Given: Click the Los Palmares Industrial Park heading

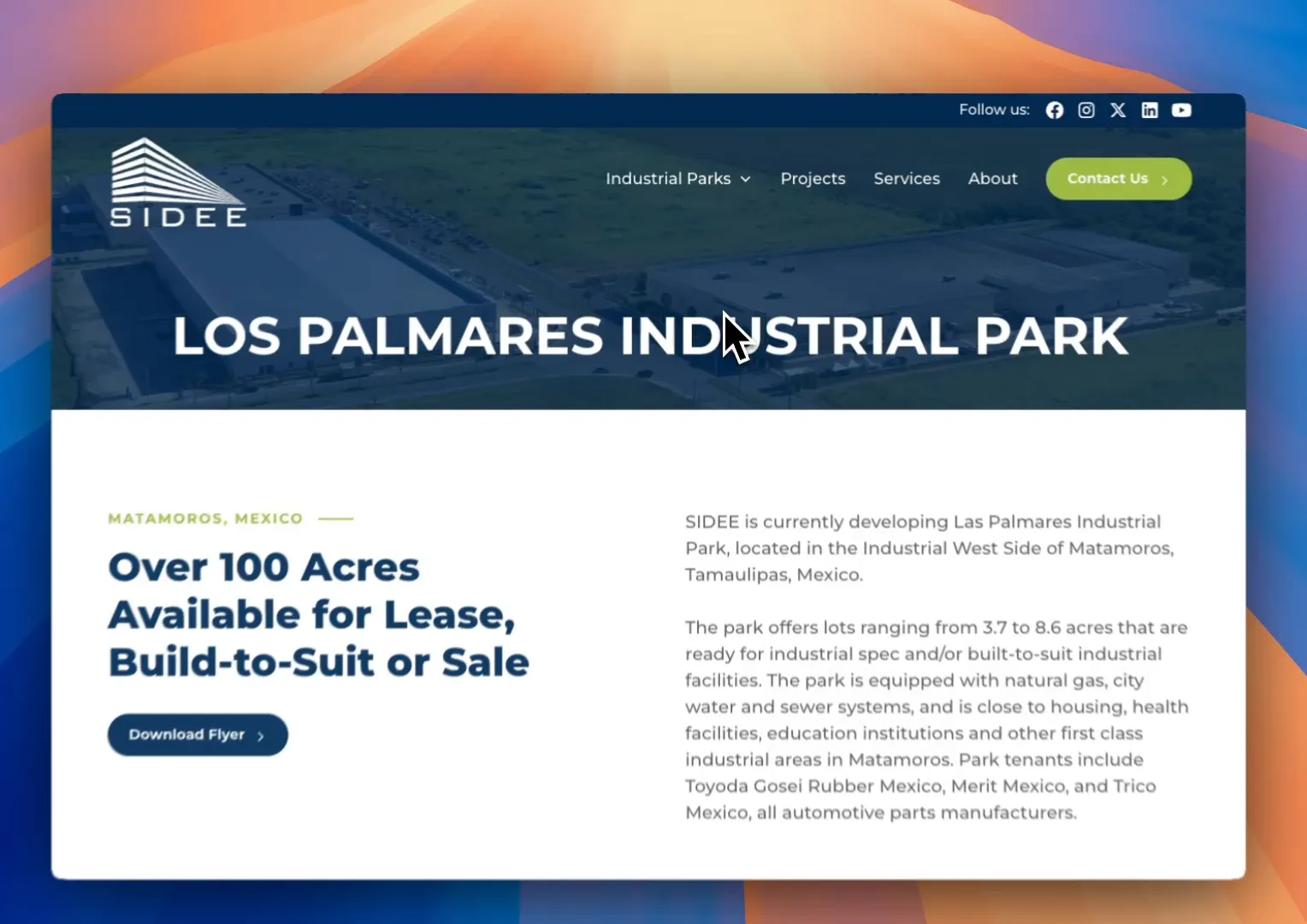Looking at the screenshot, I should 651,336.
